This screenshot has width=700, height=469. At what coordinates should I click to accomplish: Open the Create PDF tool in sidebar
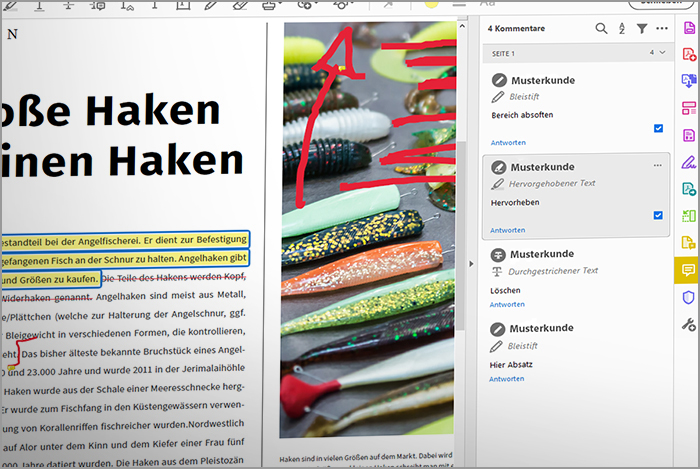pos(688,54)
